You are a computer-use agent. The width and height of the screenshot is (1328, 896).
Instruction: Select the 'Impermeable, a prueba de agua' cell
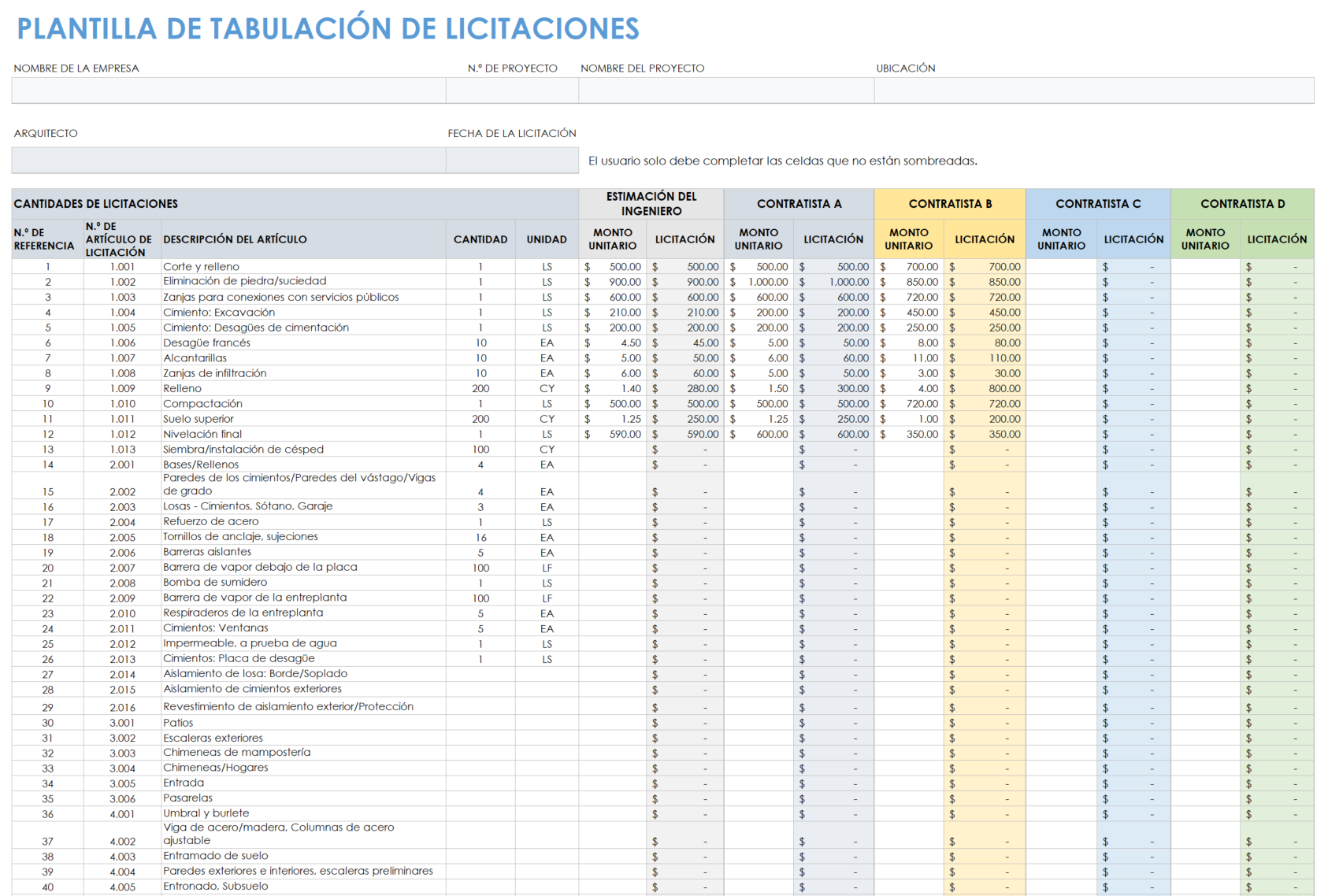click(303, 643)
